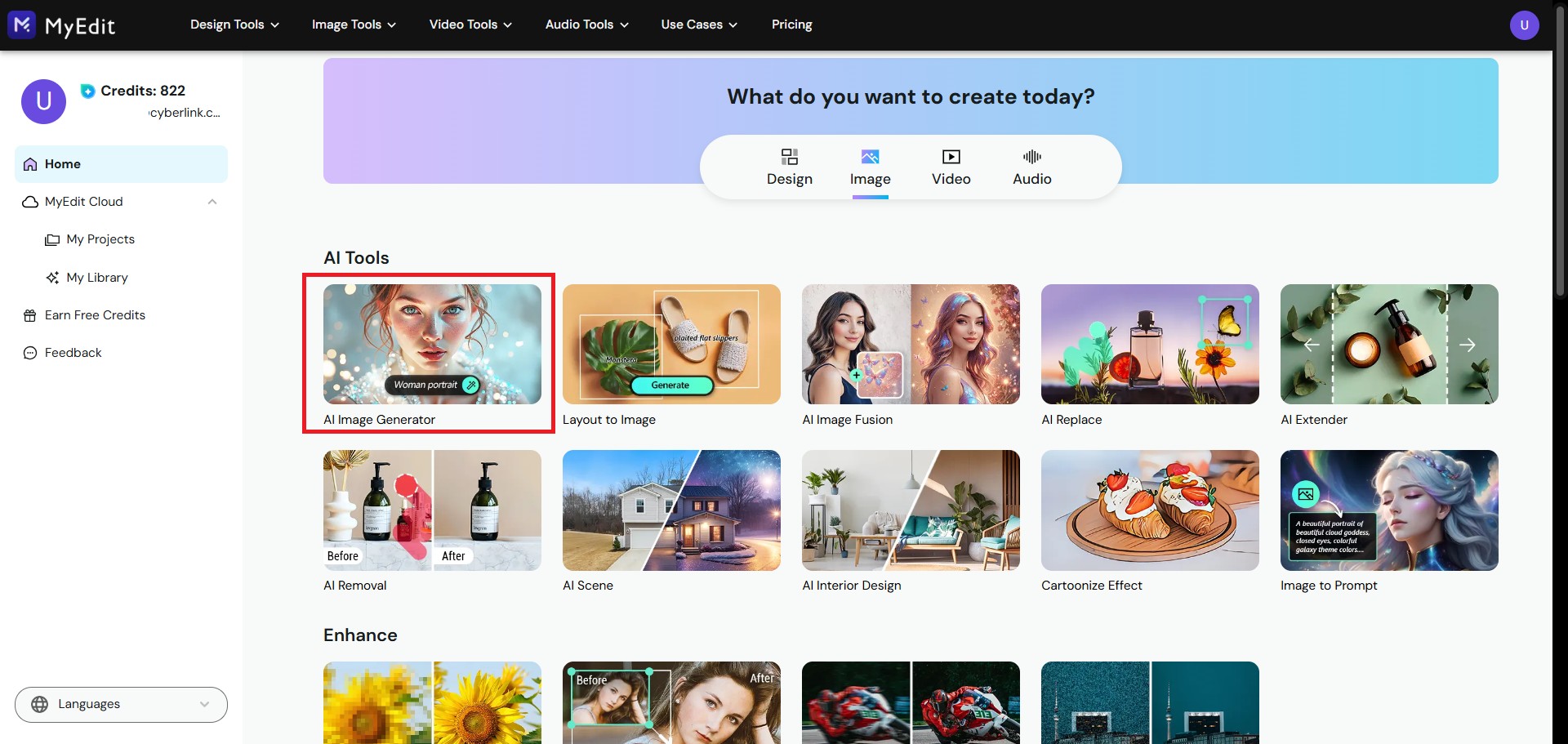The image size is (1568, 744).
Task: Click the 'Credits: 822' text
Action: pos(143,91)
